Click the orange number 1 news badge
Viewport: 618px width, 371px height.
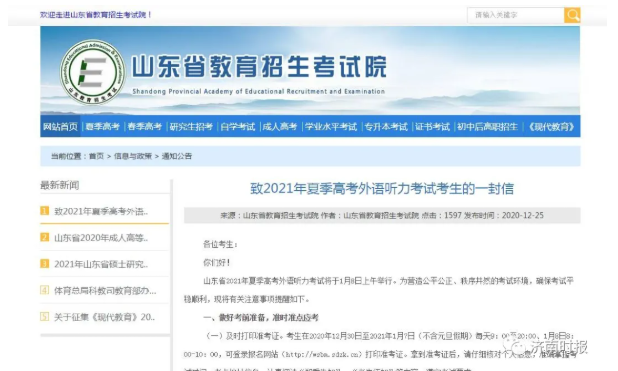[45, 211]
